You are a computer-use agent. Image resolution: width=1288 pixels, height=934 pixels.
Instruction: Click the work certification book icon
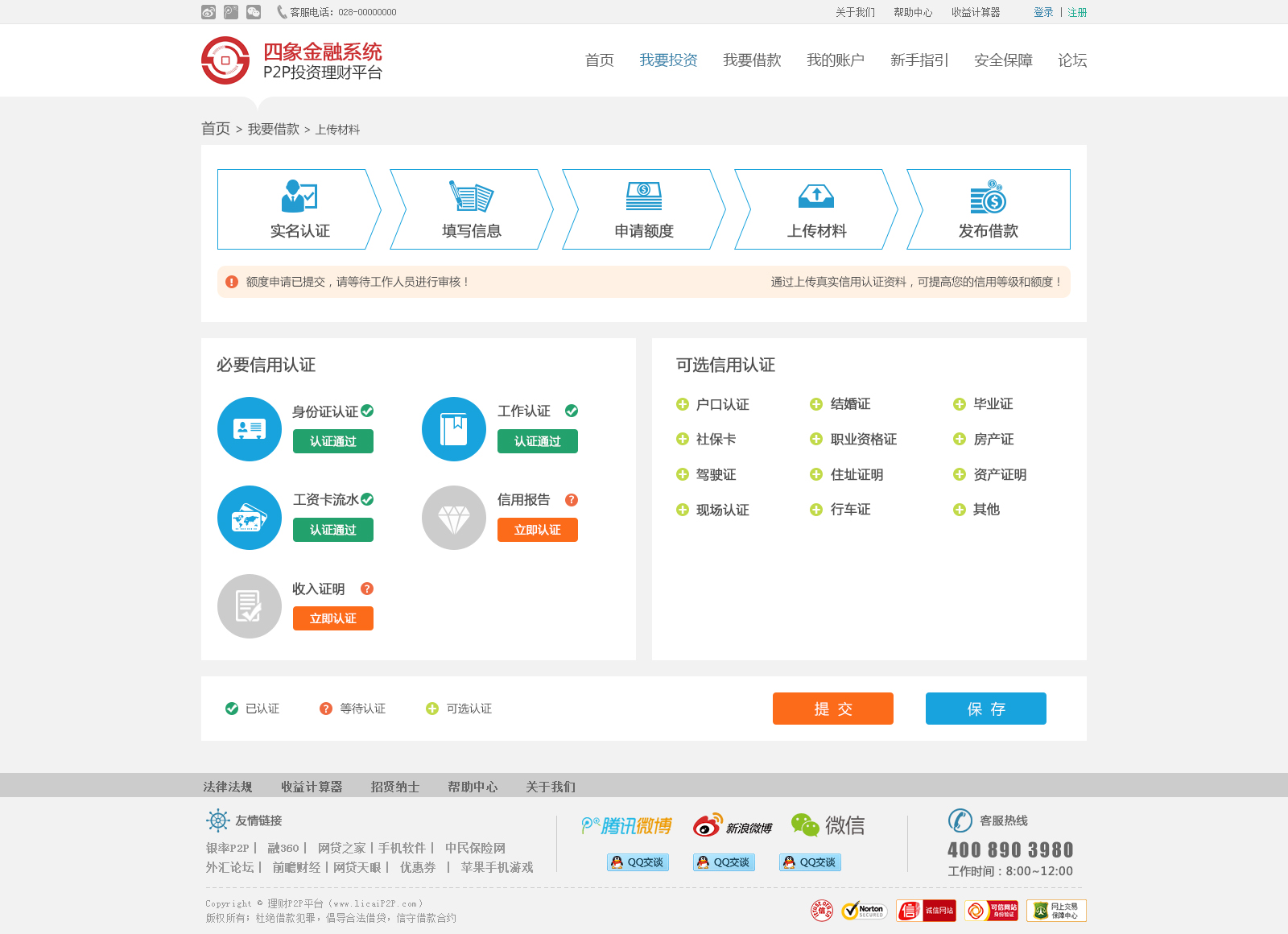[454, 429]
